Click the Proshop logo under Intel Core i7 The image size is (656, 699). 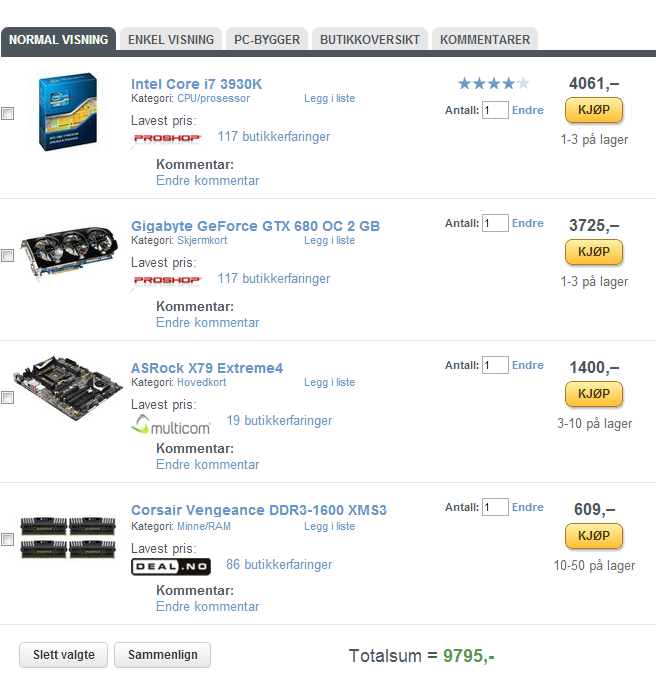(x=168, y=138)
